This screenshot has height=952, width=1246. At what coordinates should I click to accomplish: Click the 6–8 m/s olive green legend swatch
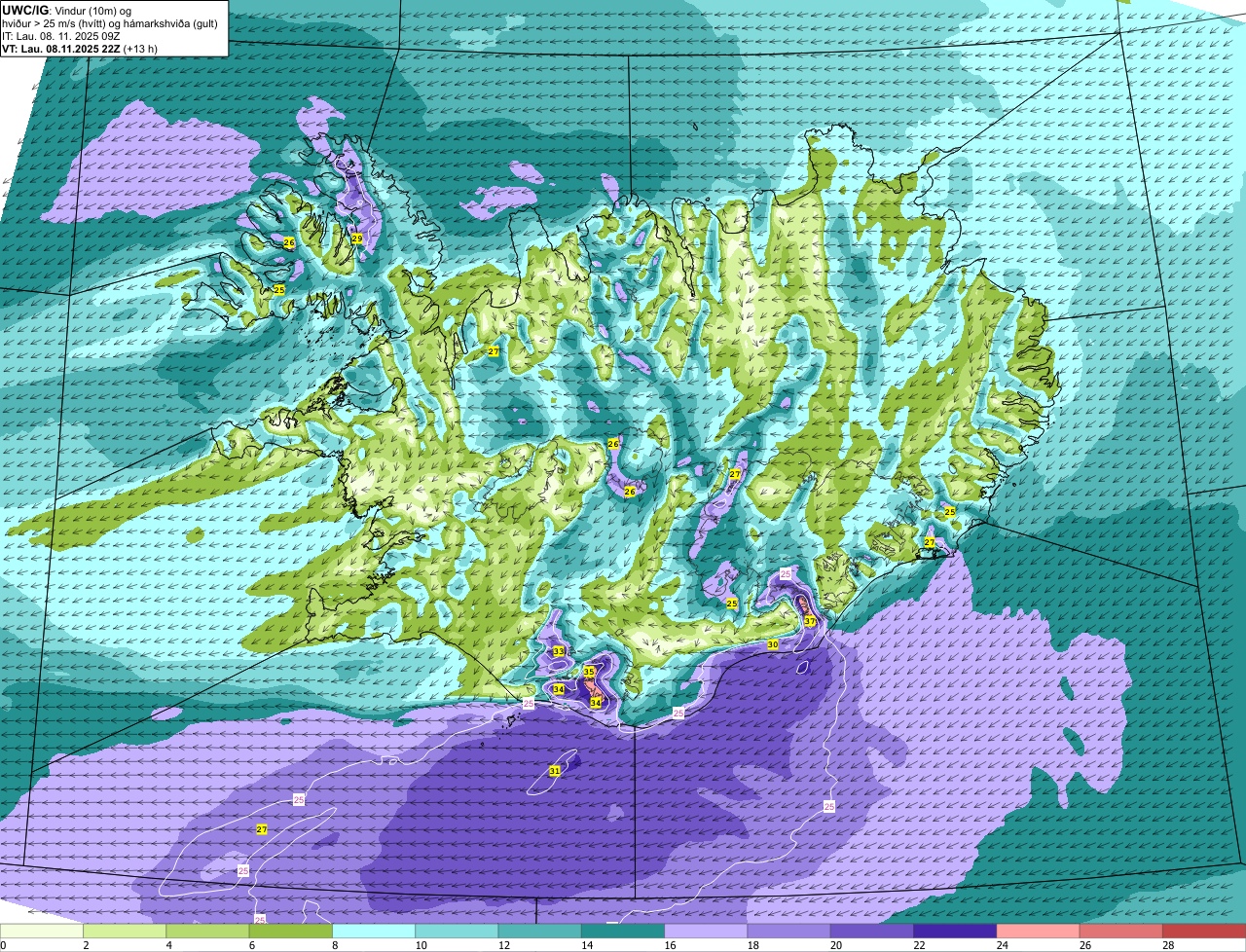[291, 931]
